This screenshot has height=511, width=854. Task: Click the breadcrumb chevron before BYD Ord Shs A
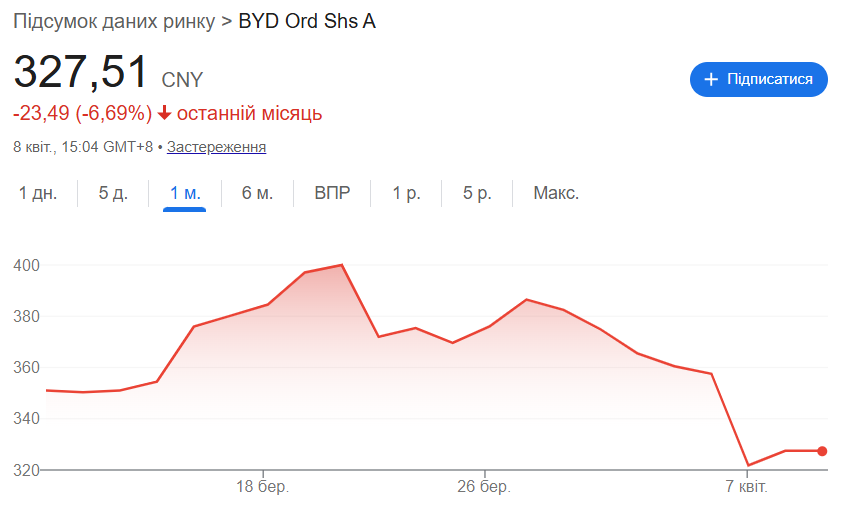(227, 21)
